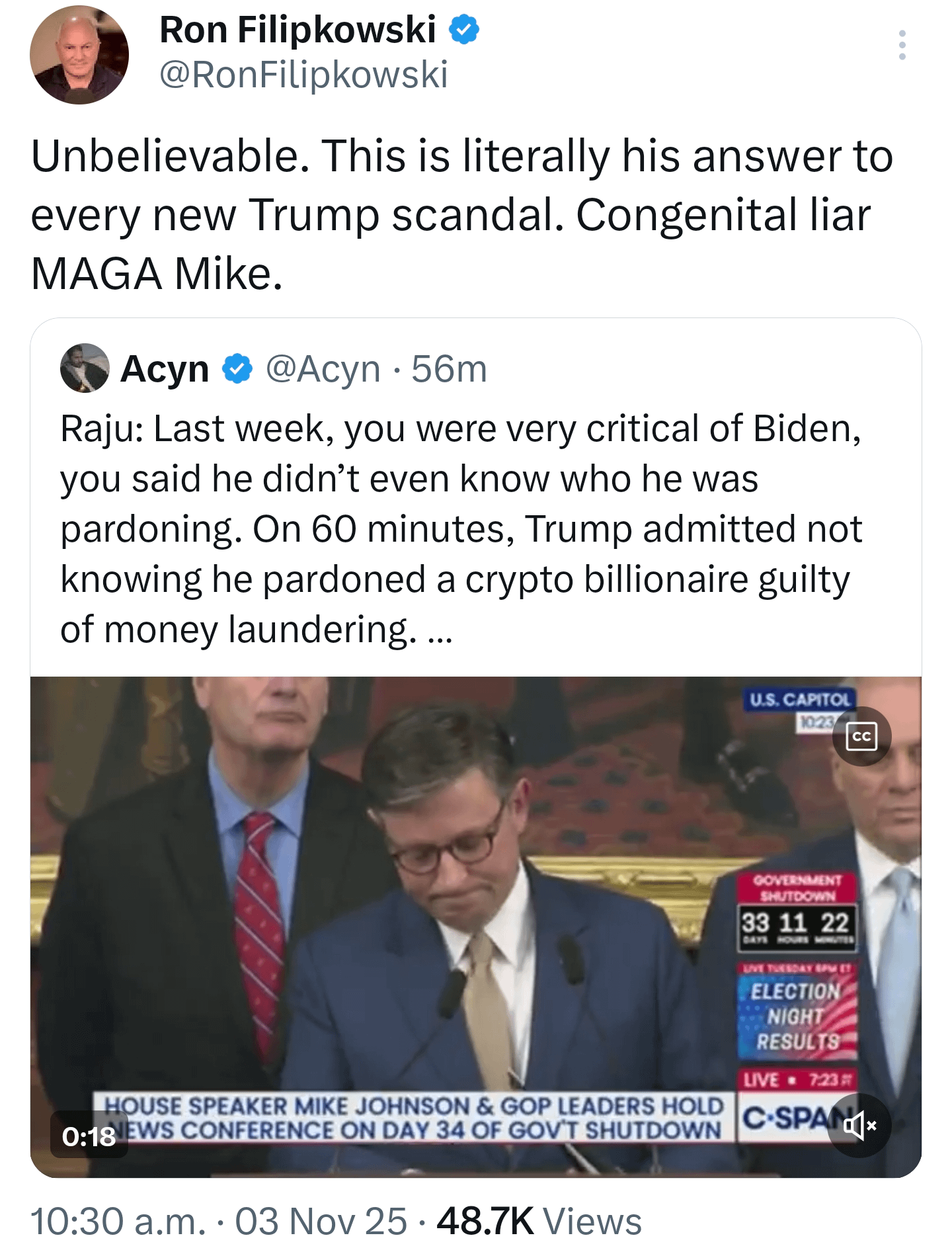The image size is (952, 1254).
Task: Play the Mike Johnson news conference video
Action: (463, 926)
